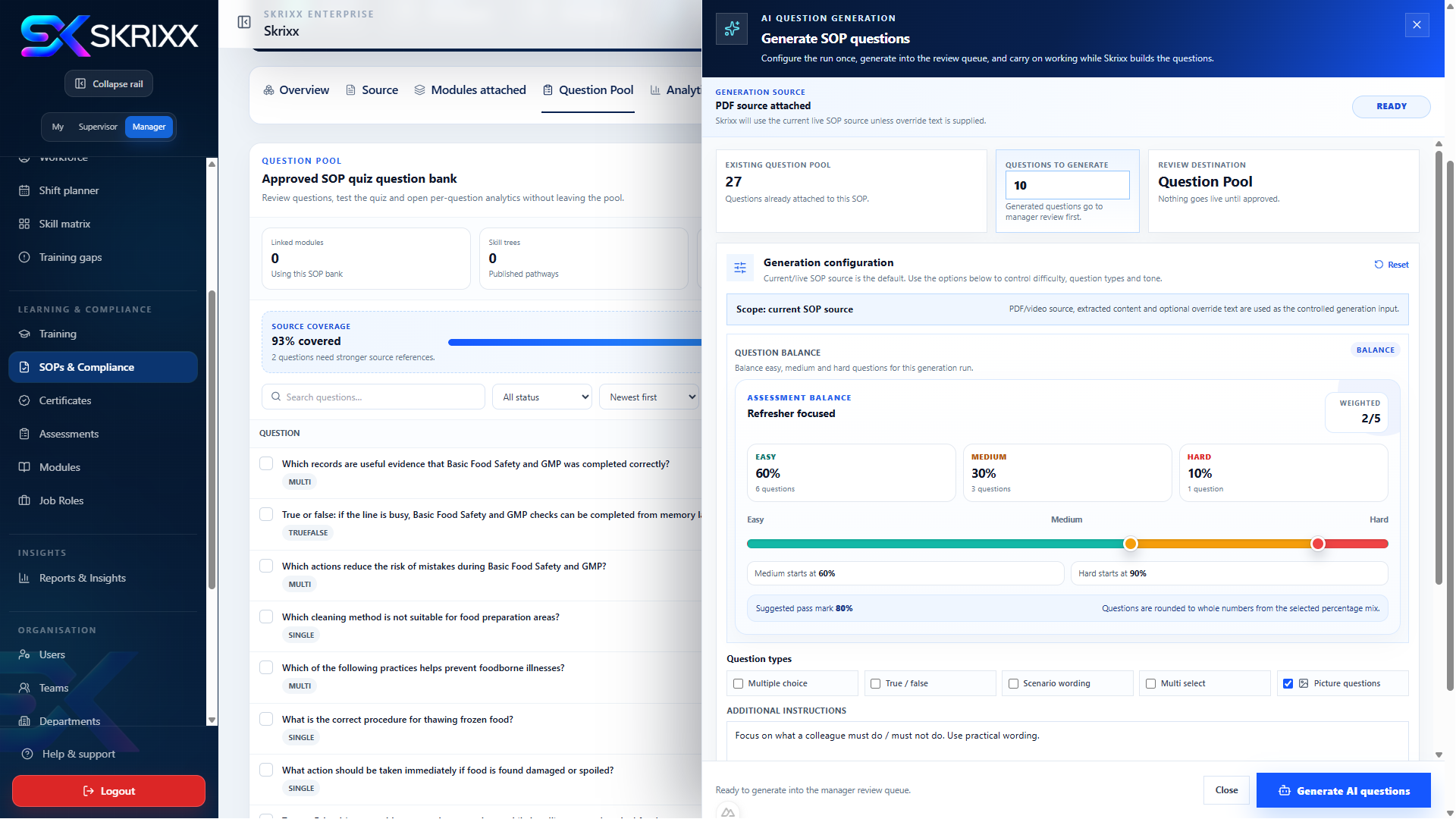Click the search magnifier icon in question search
This screenshot has width=1456, height=819.
(x=275, y=397)
